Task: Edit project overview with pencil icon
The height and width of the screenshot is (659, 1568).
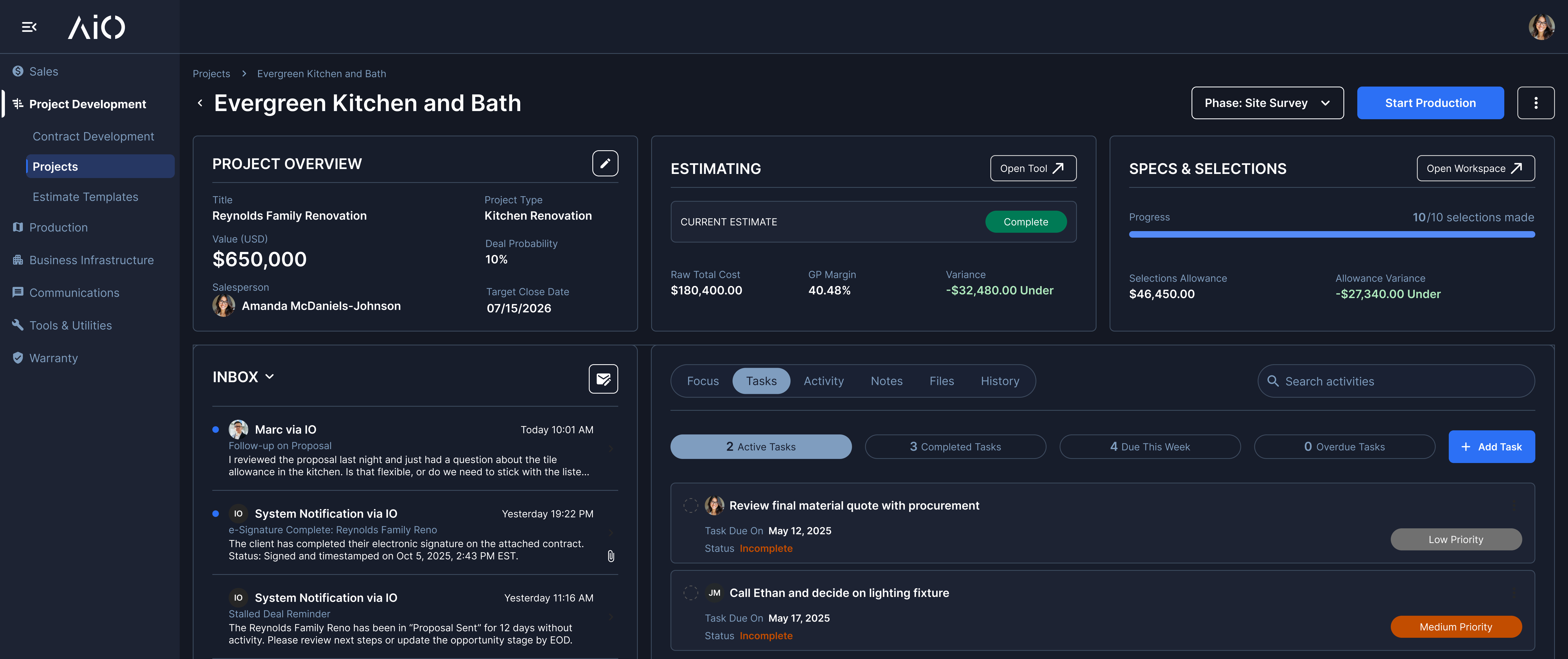Action: click(x=605, y=163)
